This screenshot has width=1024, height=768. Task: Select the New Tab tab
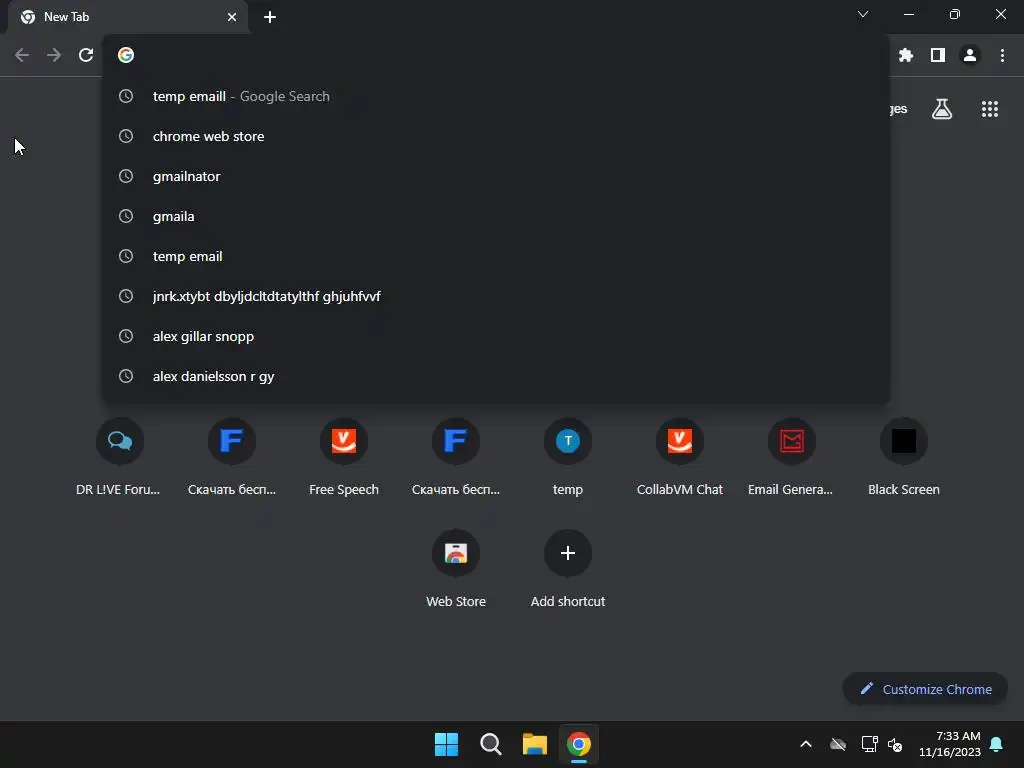pos(128,17)
